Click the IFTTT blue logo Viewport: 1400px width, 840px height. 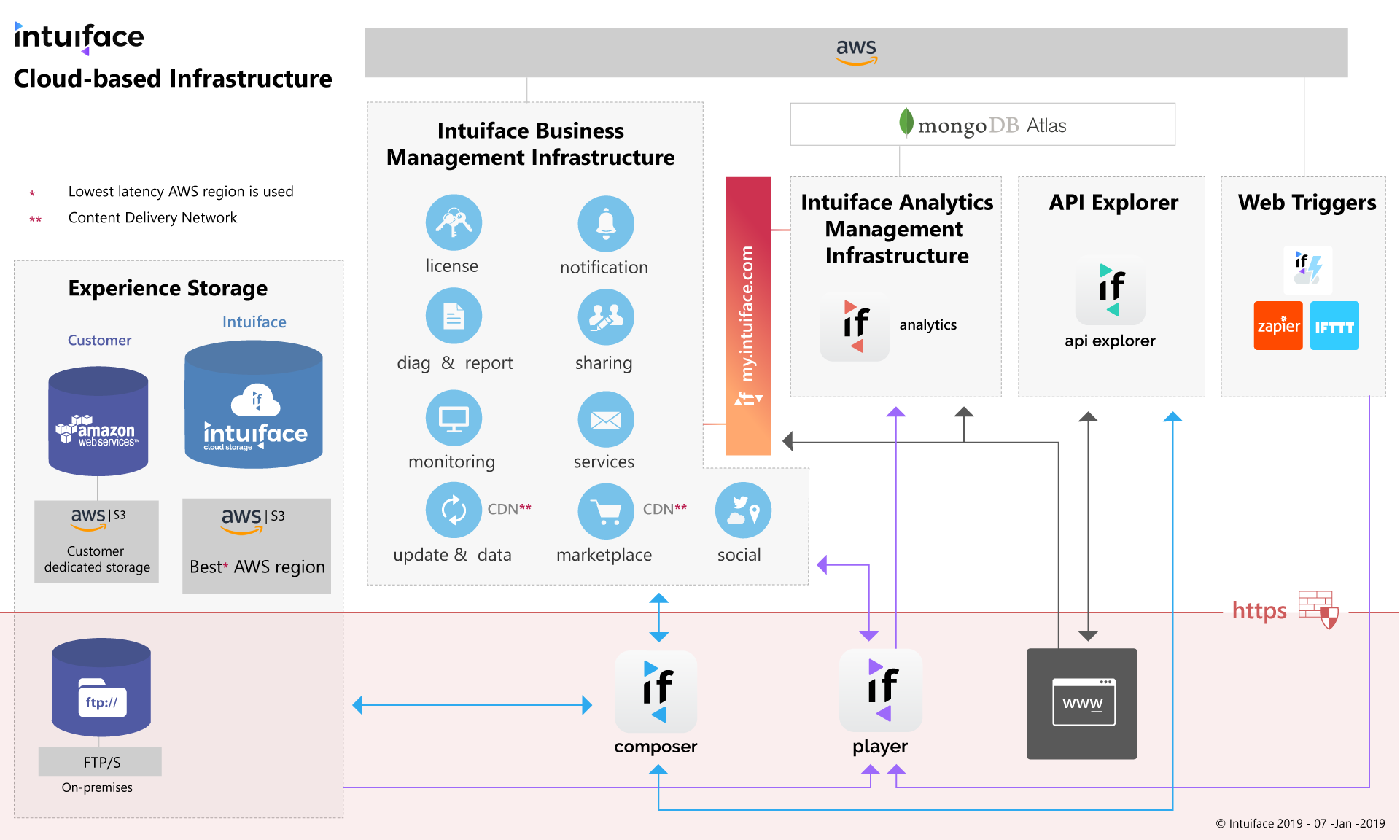coord(1334,325)
